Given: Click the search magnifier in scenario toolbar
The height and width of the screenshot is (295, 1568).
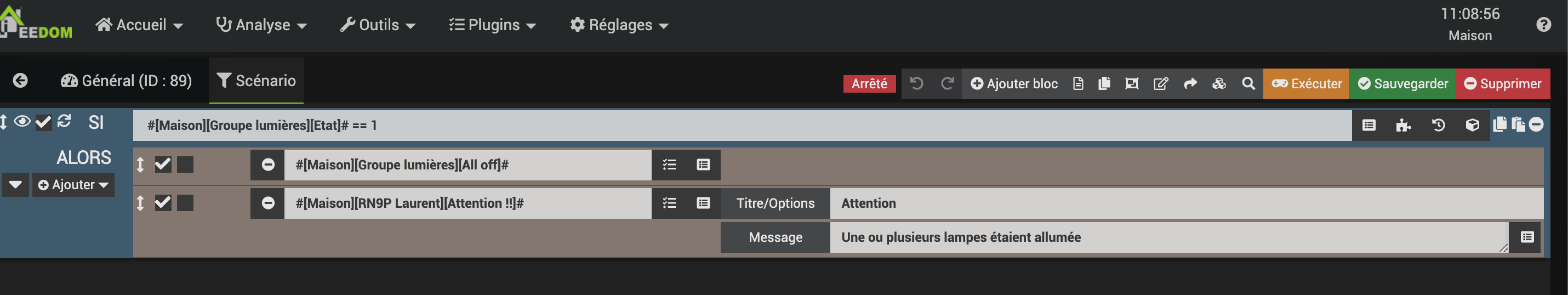Looking at the screenshot, I should [1248, 83].
